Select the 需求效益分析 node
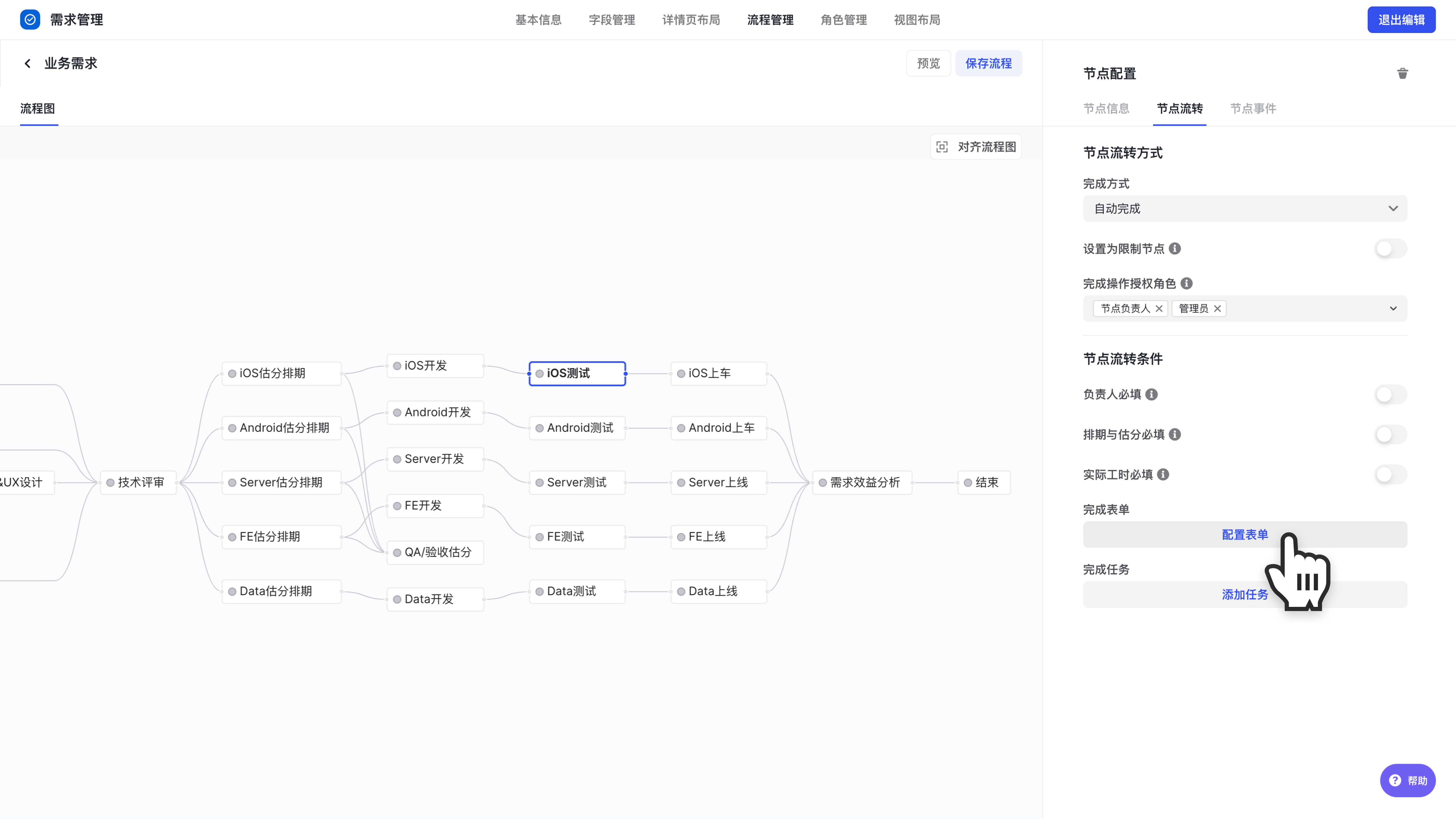This screenshot has width=1456, height=819. tap(863, 483)
